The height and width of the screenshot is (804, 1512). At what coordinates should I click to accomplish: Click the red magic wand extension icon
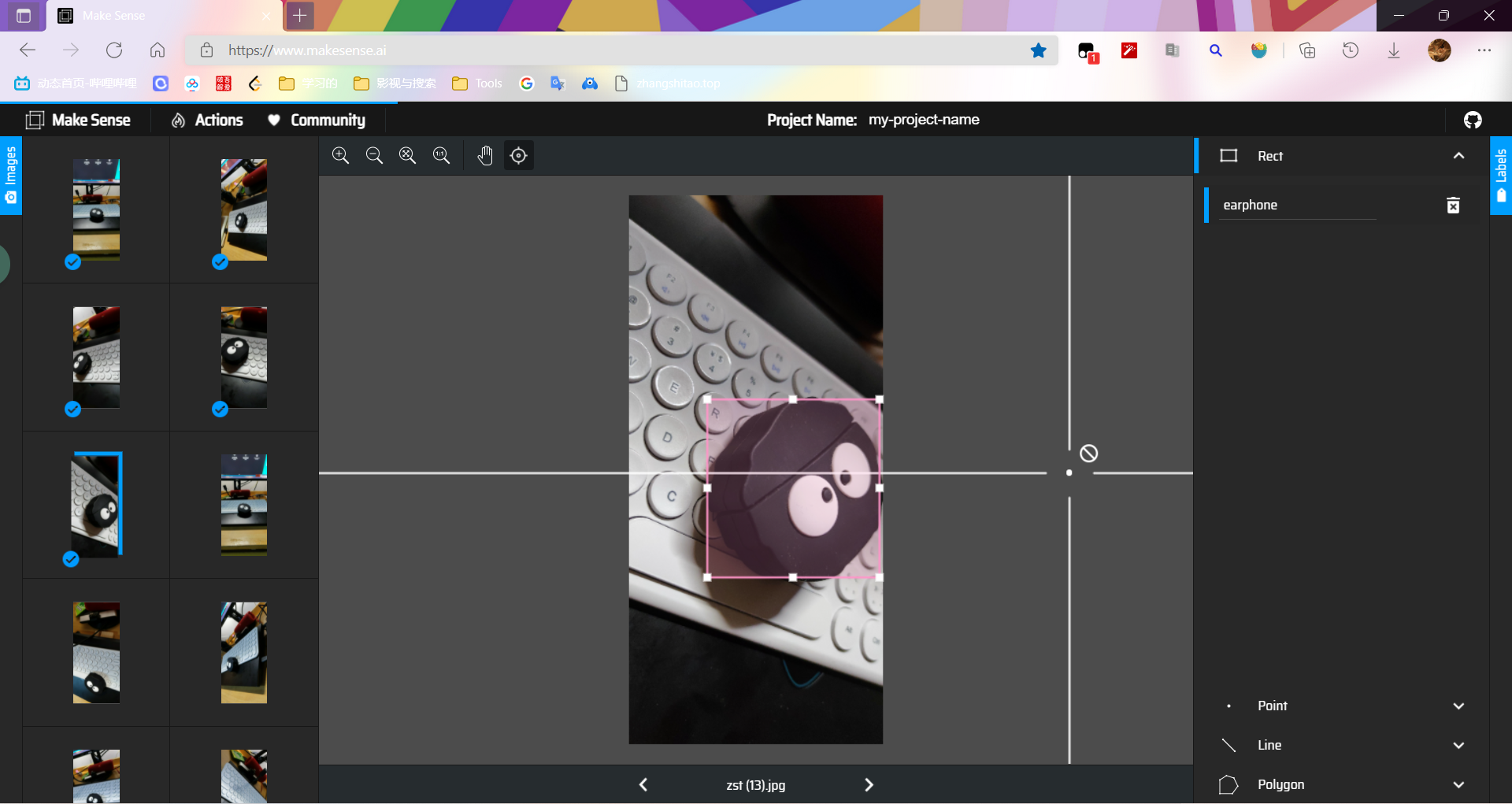click(1129, 50)
